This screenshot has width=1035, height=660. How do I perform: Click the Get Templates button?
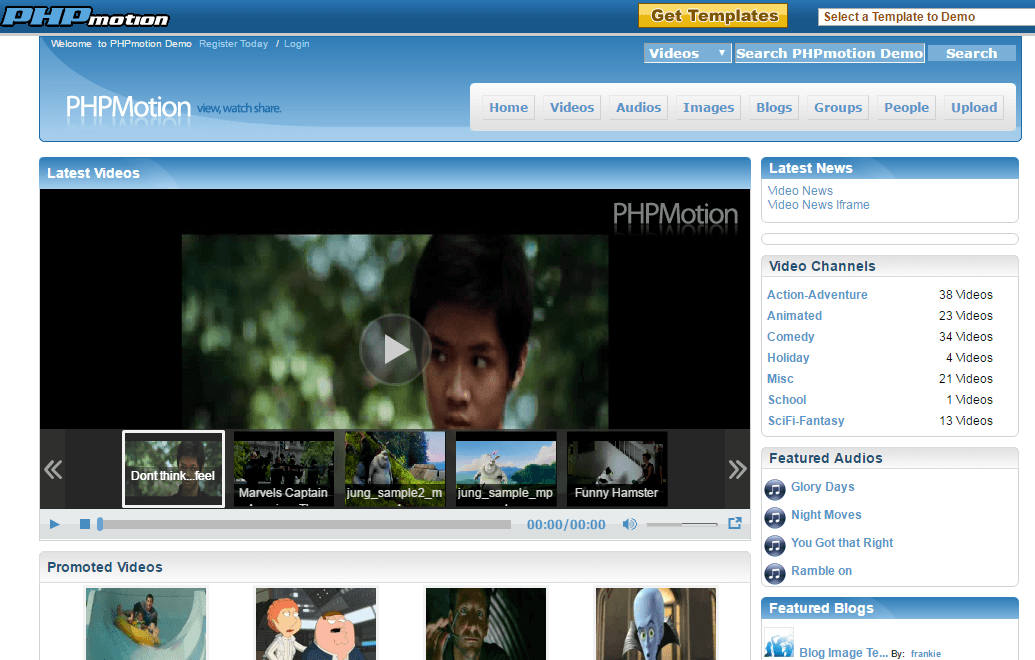(713, 16)
